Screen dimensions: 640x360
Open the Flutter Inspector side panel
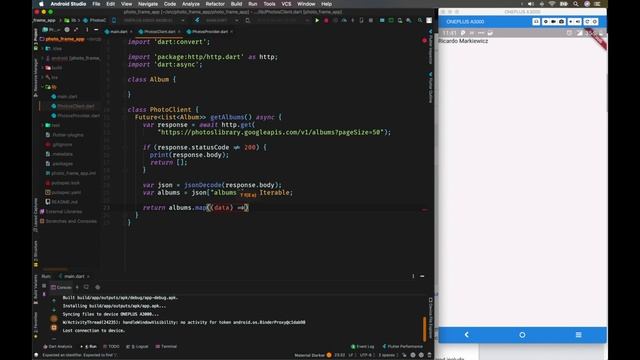[x=430, y=46]
